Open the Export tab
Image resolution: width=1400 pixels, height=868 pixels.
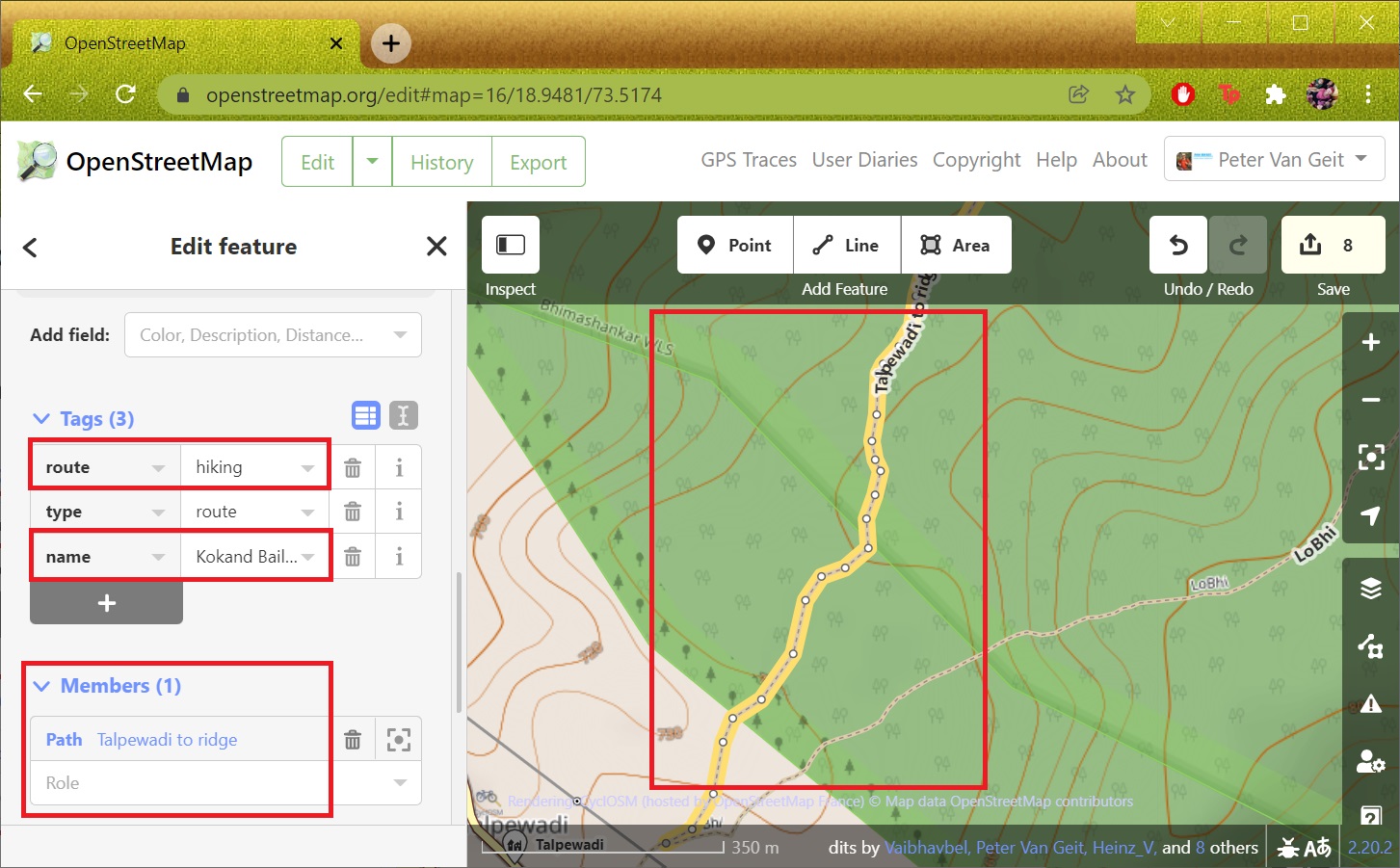(538, 162)
